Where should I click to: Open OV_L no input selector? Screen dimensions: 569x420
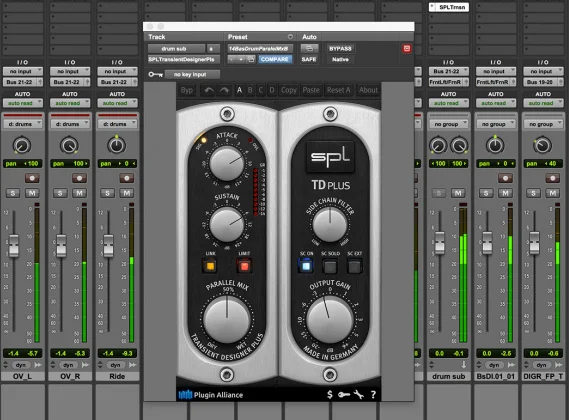(x=23, y=72)
